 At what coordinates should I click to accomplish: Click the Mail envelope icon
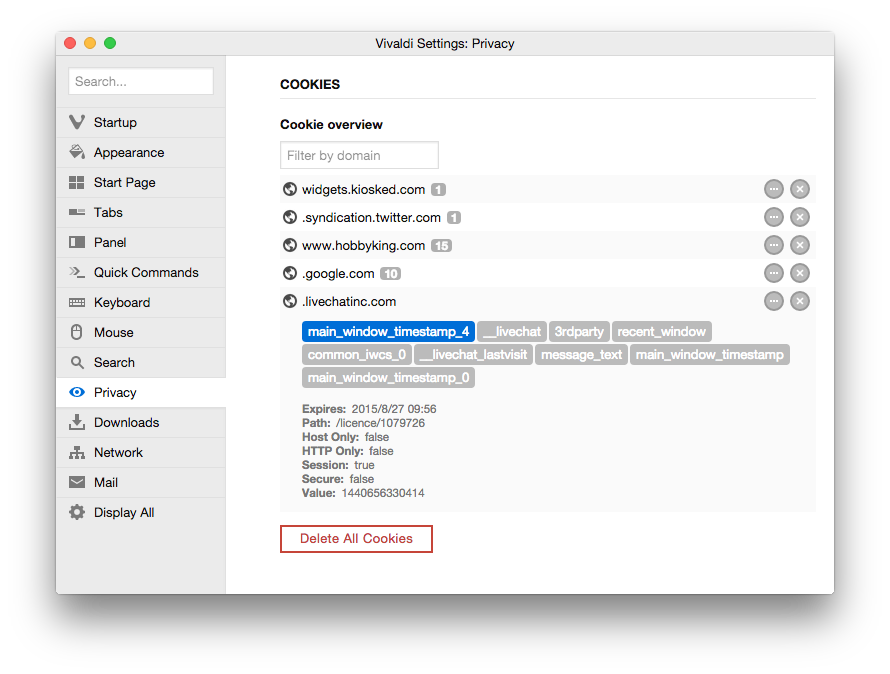[77, 482]
